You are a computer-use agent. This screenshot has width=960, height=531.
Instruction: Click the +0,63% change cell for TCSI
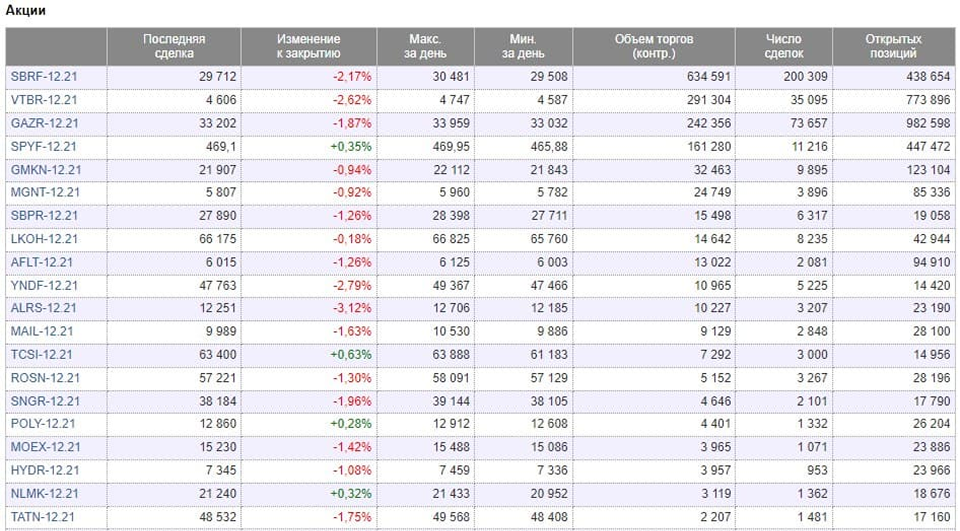point(351,354)
